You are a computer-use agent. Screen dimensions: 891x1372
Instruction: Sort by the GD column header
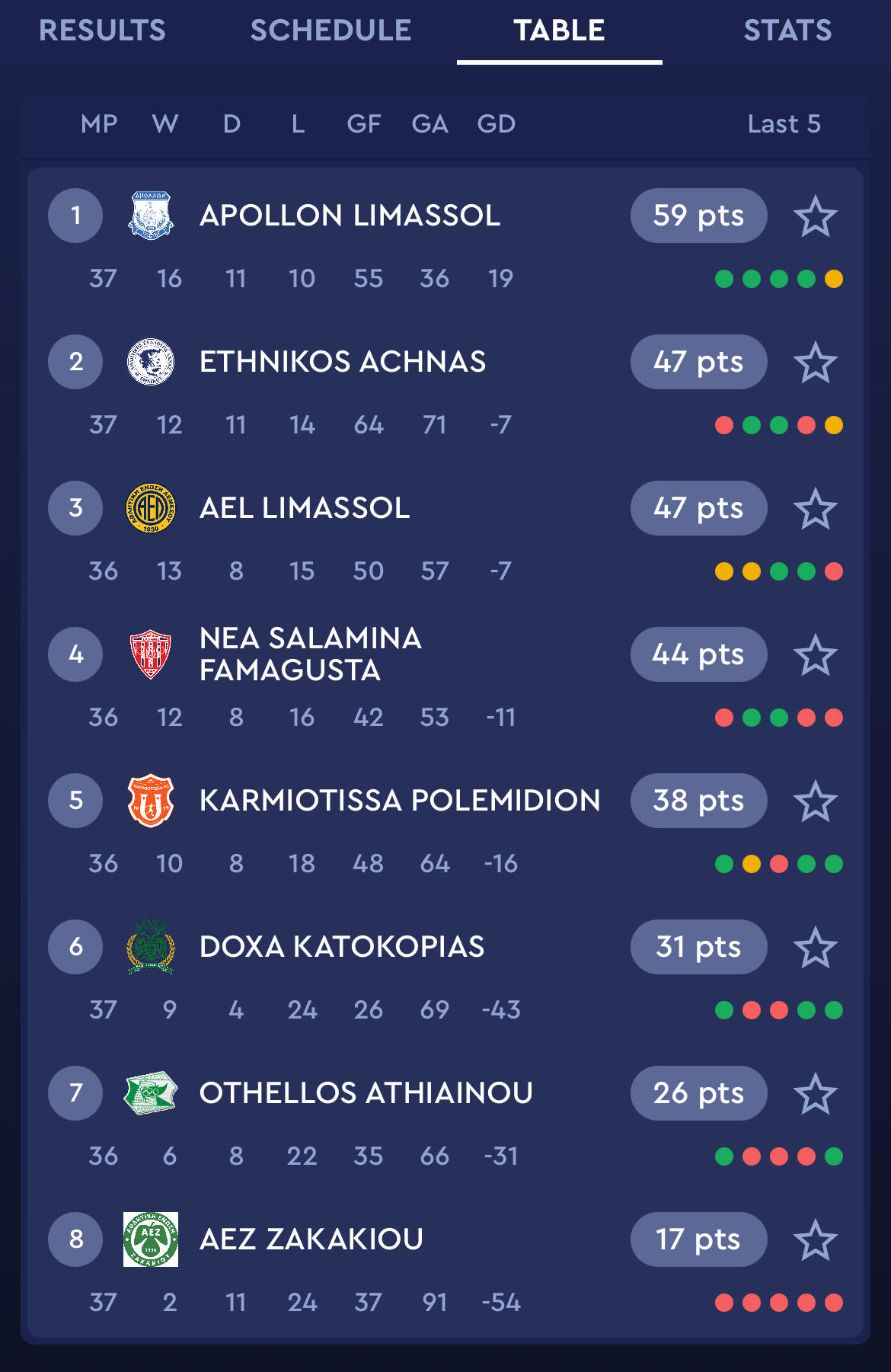(497, 123)
